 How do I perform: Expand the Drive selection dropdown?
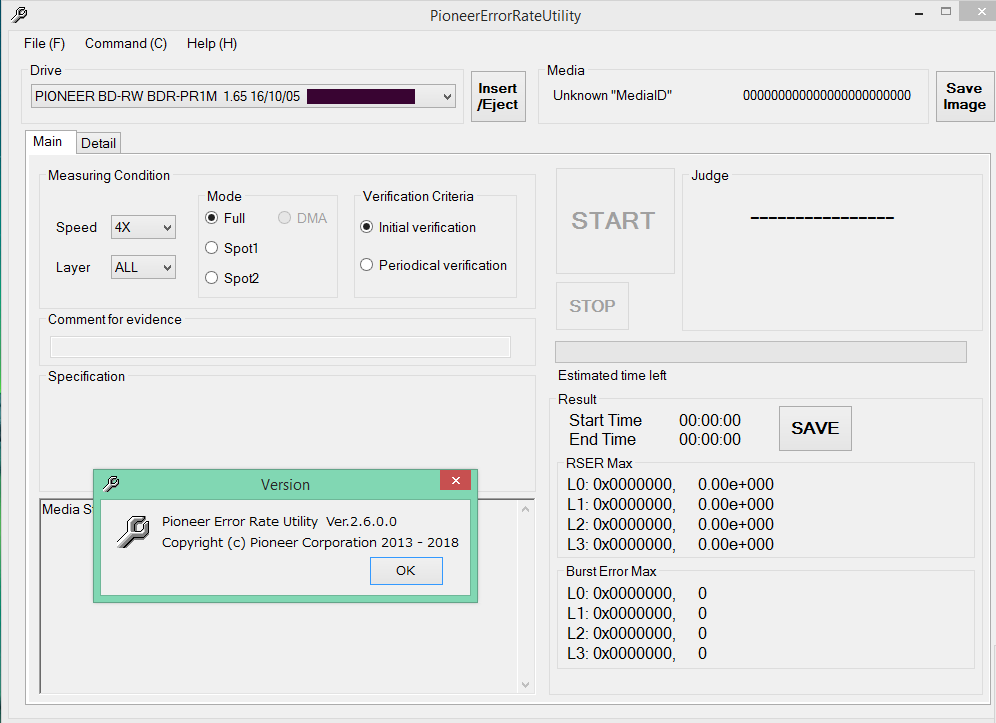pos(447,97)
